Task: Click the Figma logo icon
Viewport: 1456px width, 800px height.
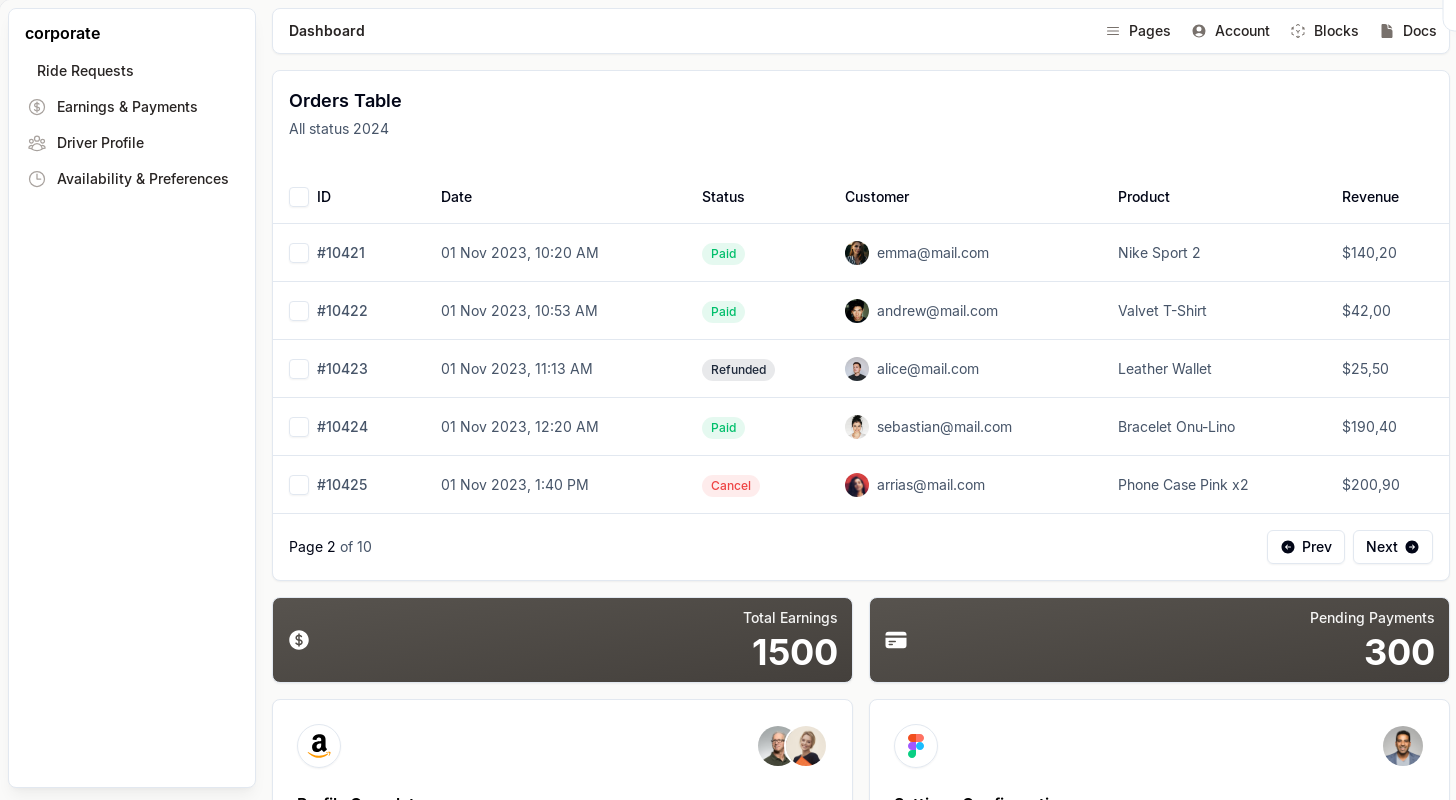Action: click(x=916, y=746)
